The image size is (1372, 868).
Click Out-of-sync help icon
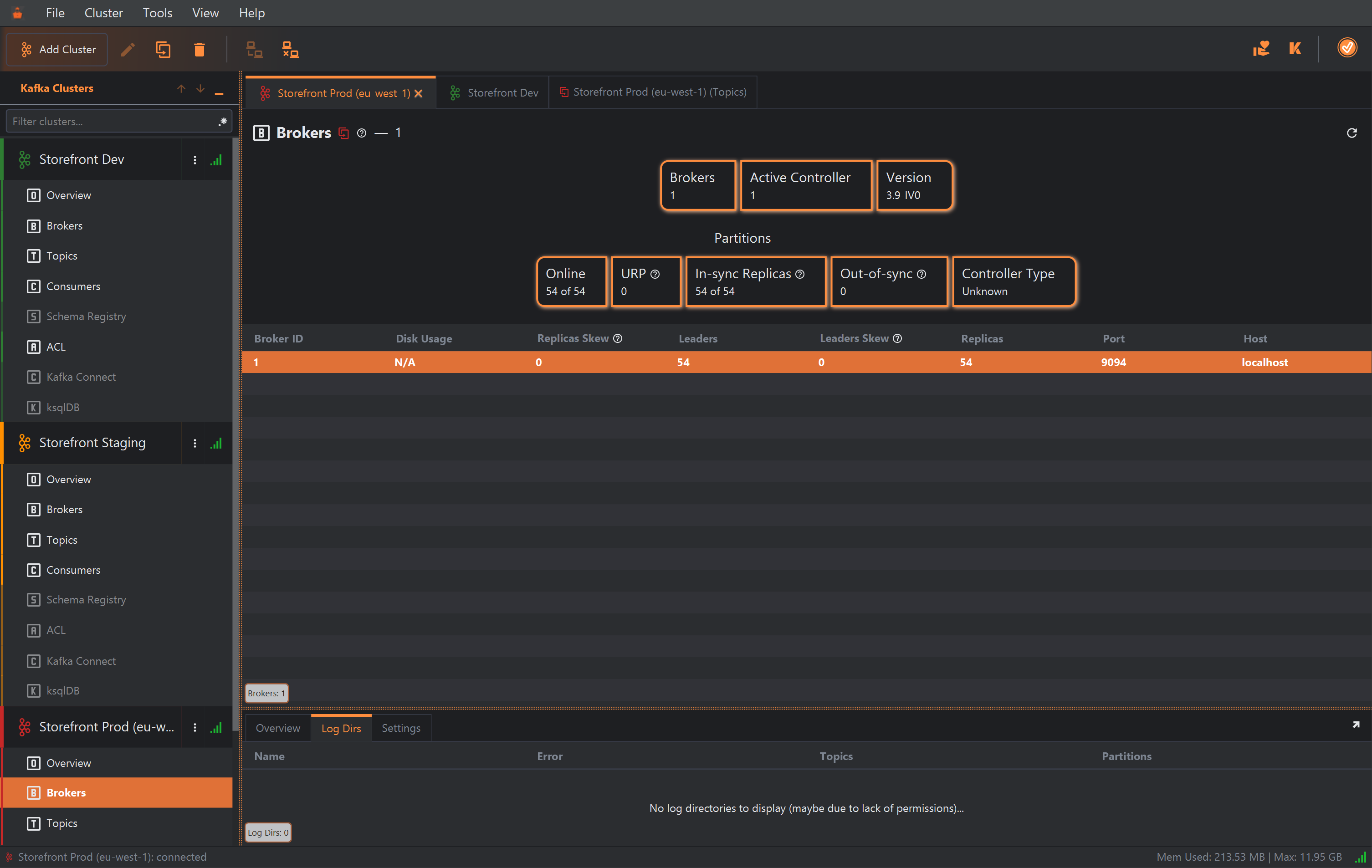click(x=921, y=274)
